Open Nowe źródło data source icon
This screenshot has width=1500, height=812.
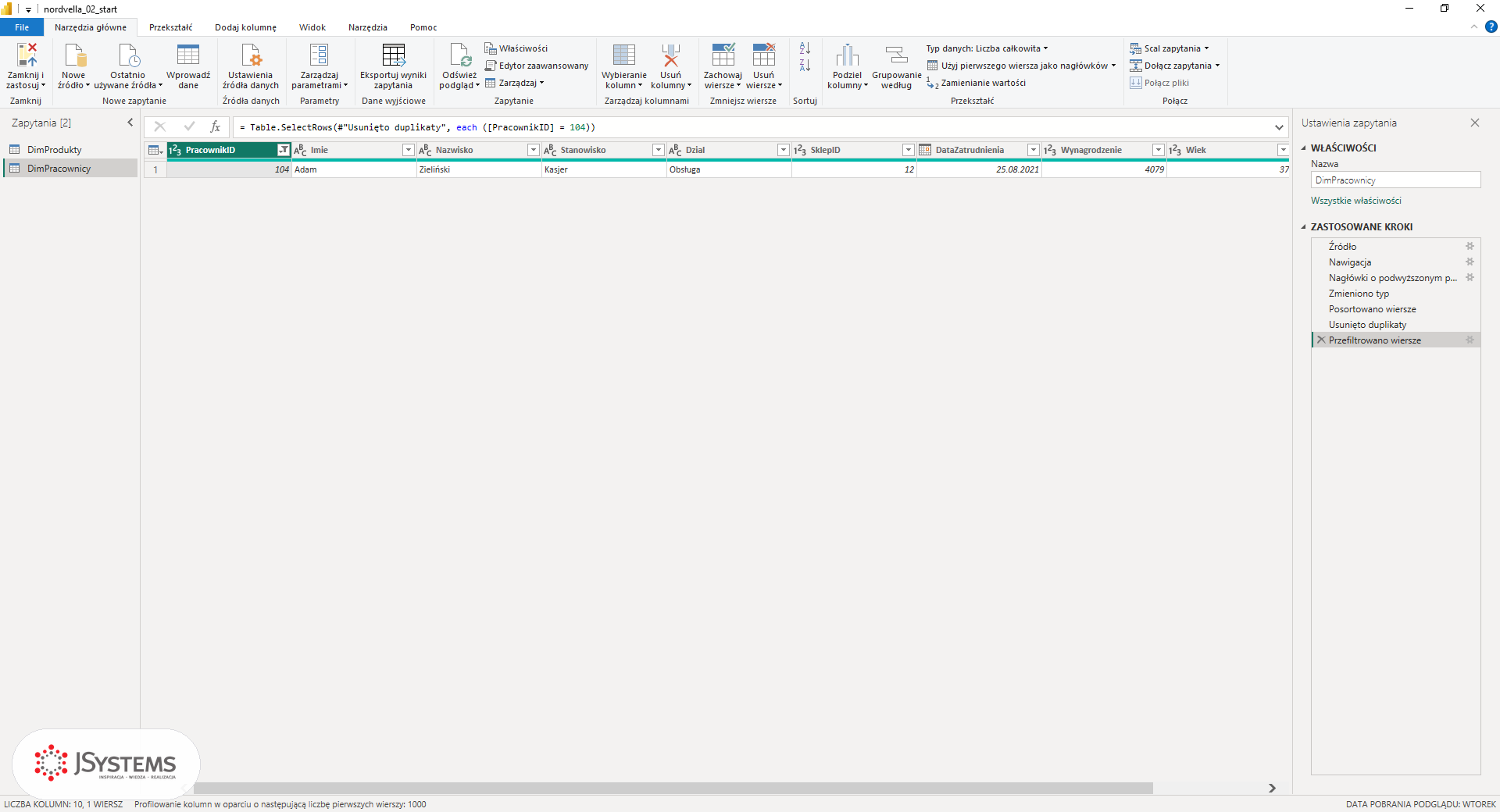click(x=74, y=55)
